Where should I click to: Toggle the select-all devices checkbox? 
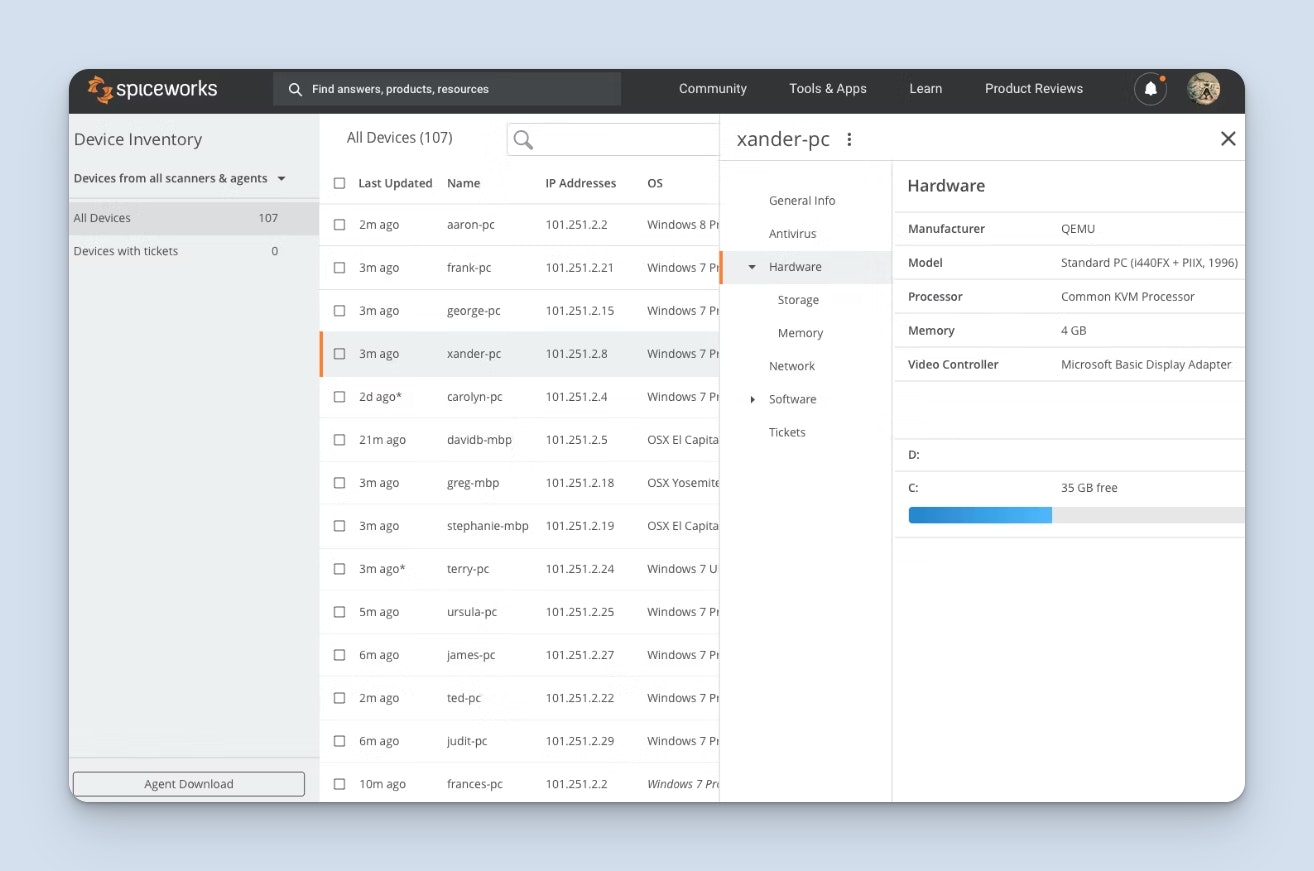pyautogui.click(x=340, y=183)
